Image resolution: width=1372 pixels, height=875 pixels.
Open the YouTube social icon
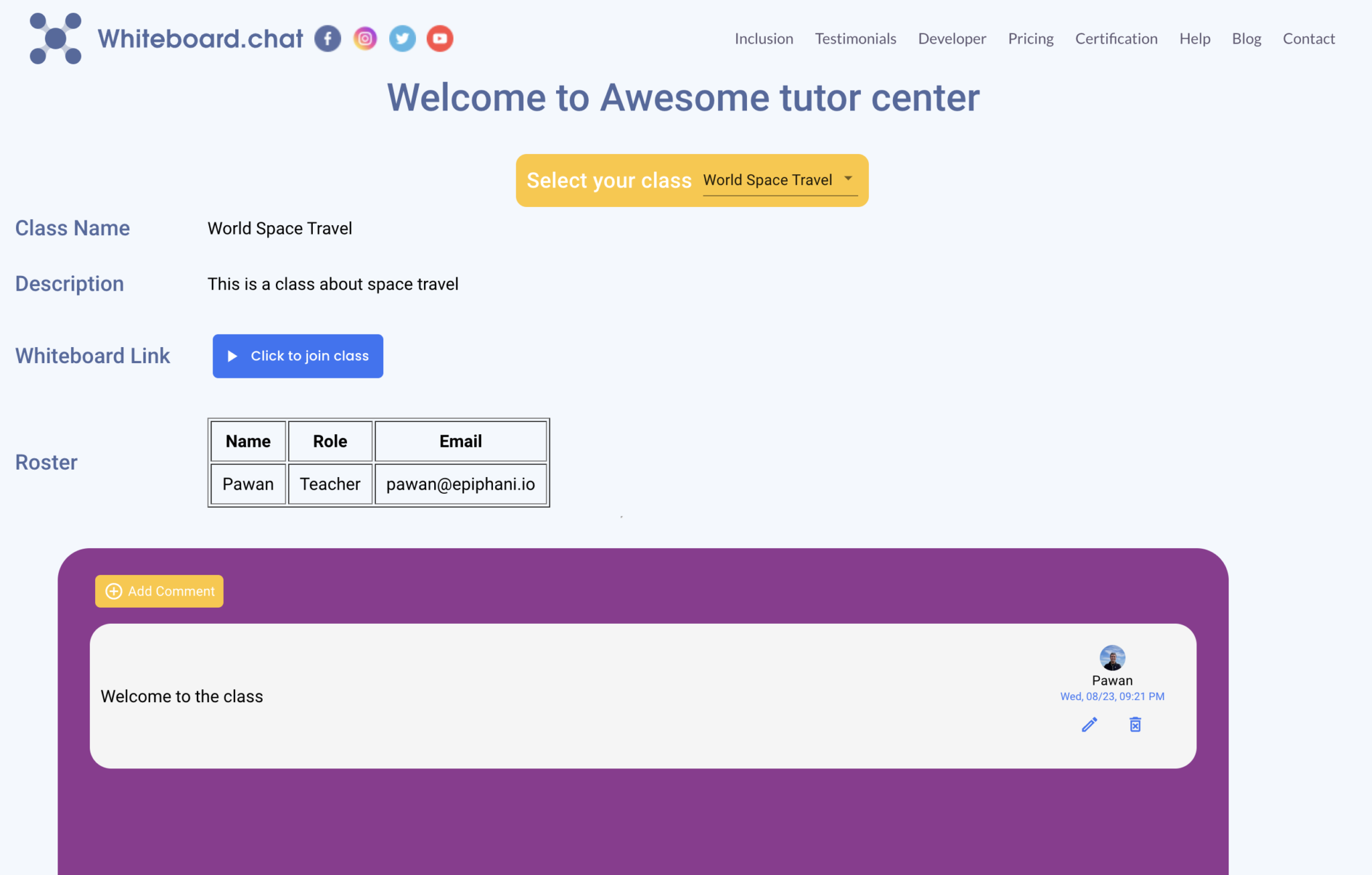(440, 38)
